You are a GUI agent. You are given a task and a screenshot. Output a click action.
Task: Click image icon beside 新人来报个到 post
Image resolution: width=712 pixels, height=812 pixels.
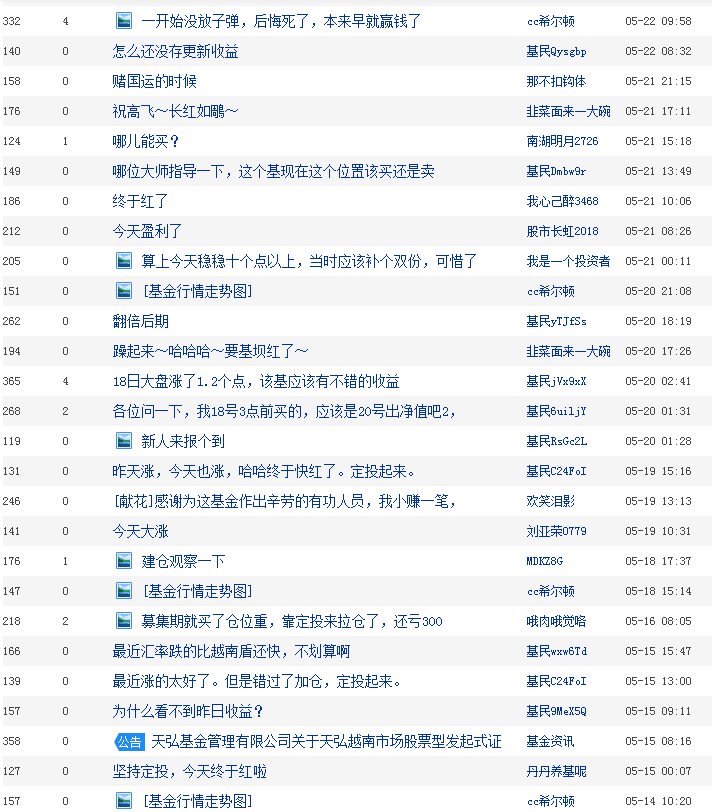pyautogui.click(x=124, y=441)
